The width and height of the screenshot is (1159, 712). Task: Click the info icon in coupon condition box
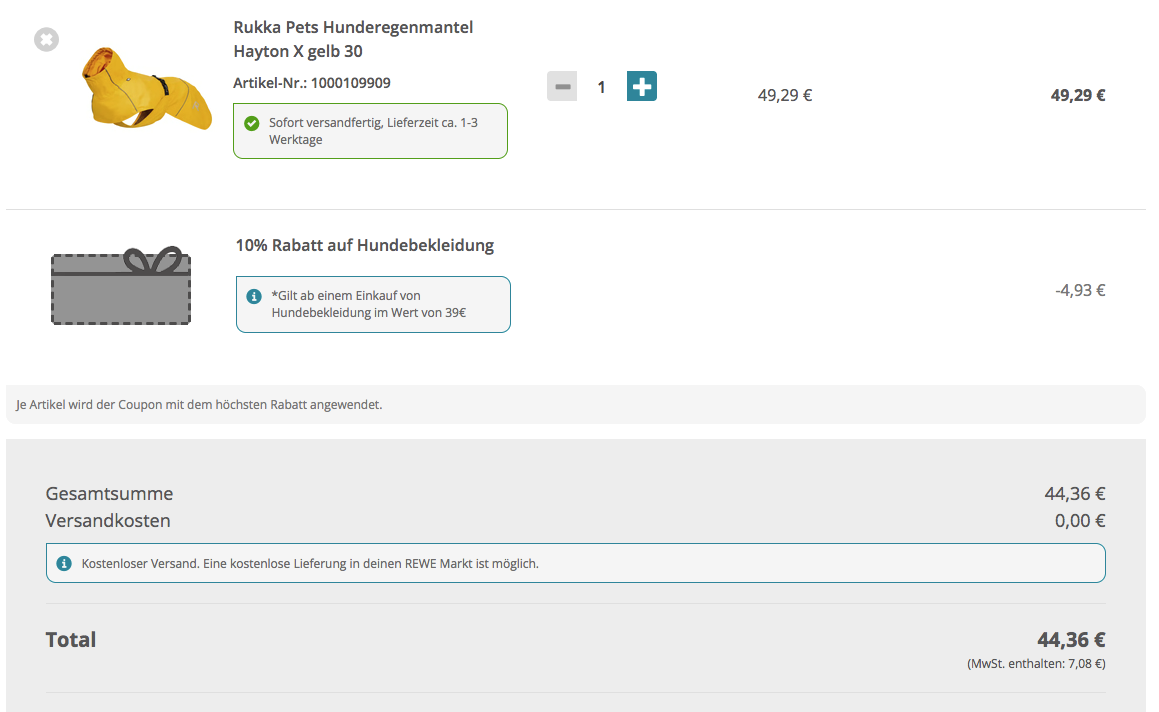point(254,297)
